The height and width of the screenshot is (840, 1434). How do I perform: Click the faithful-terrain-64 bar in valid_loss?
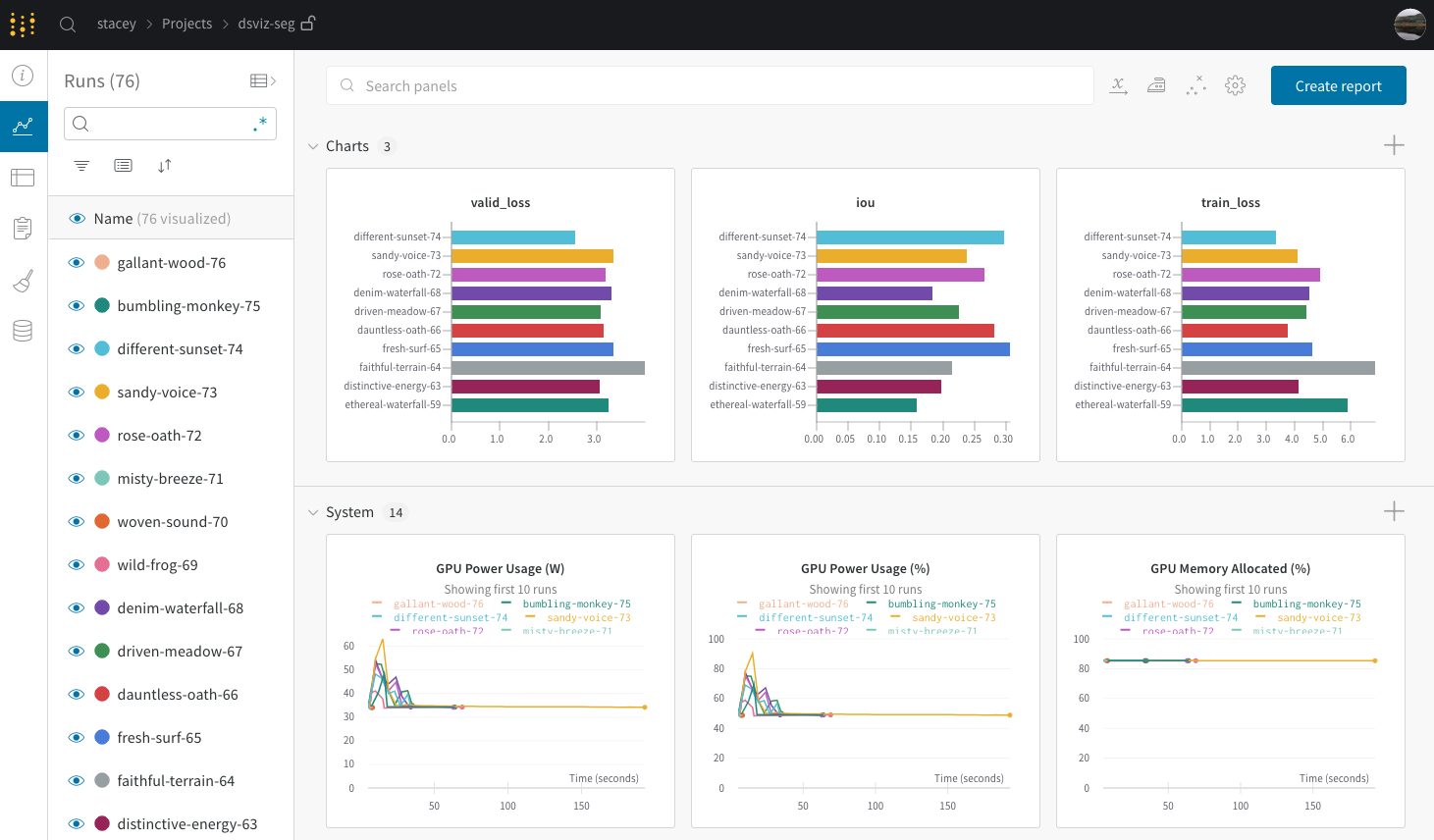[x=549, y=368]
